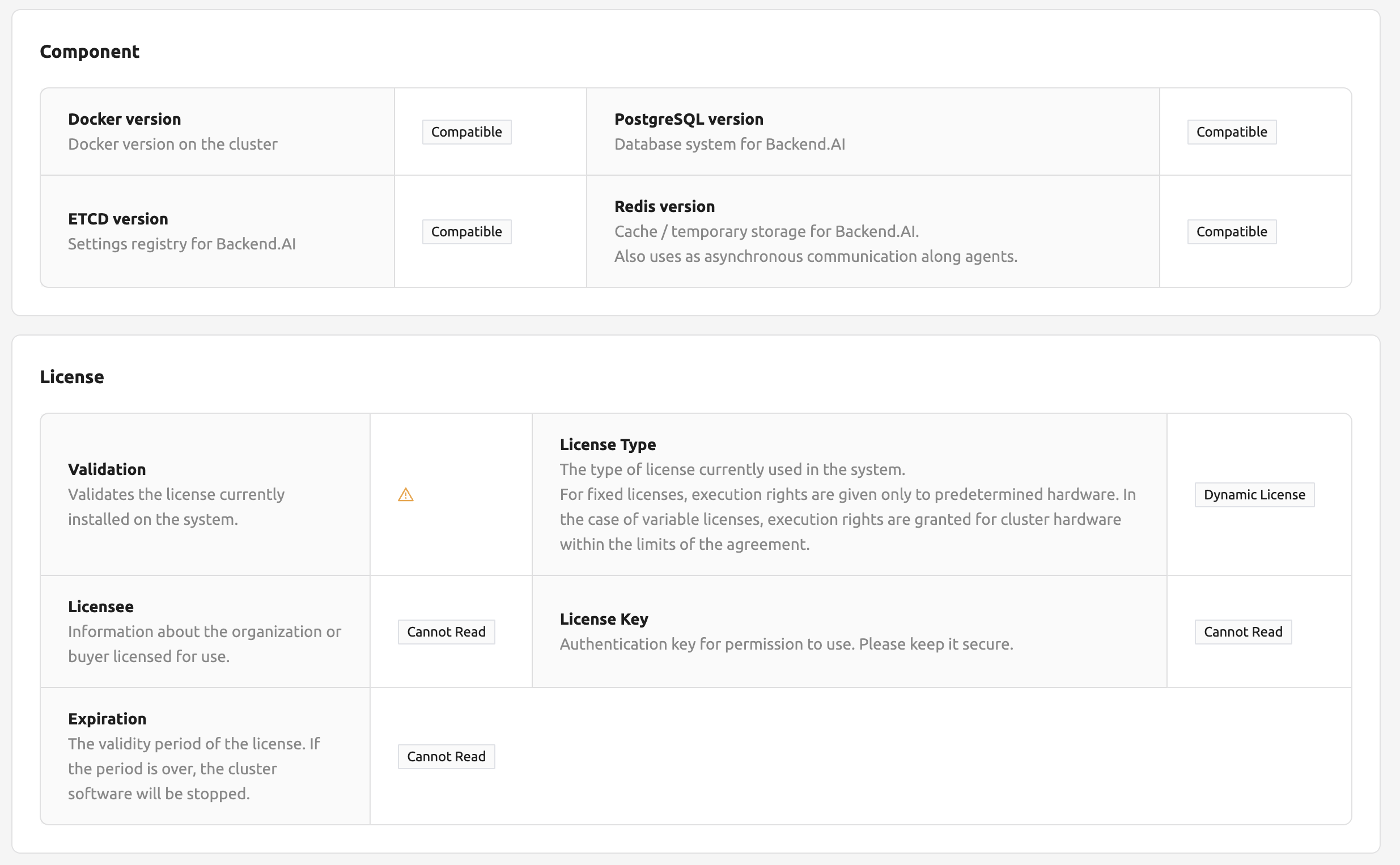The image size is (1400, 865).
Task: Select the License section heading
Action: click(x=72, y=377)
